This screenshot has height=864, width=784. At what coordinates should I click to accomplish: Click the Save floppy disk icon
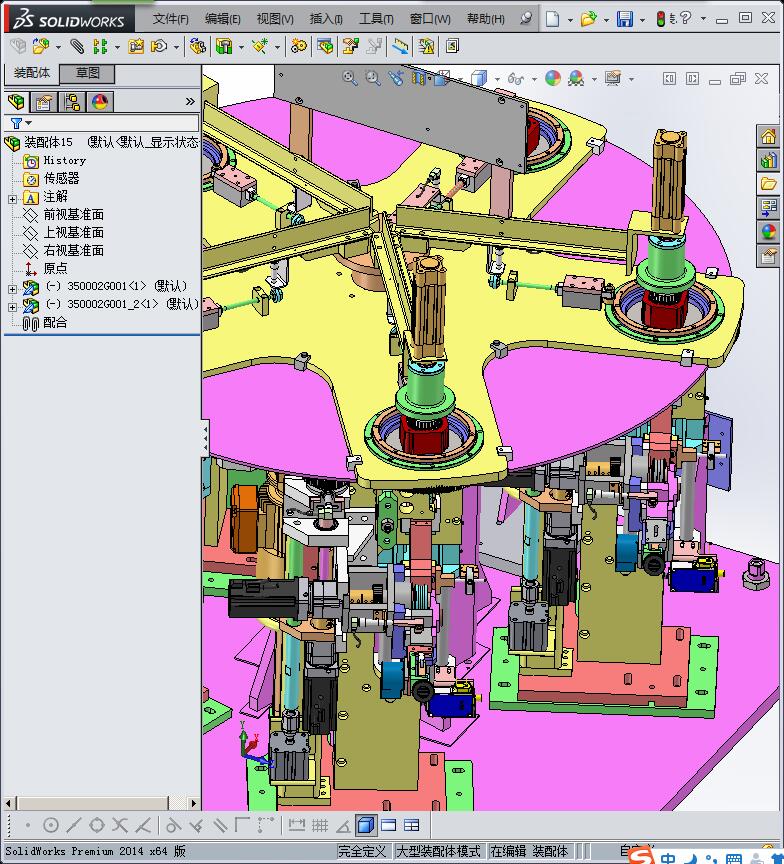(625, 19)
